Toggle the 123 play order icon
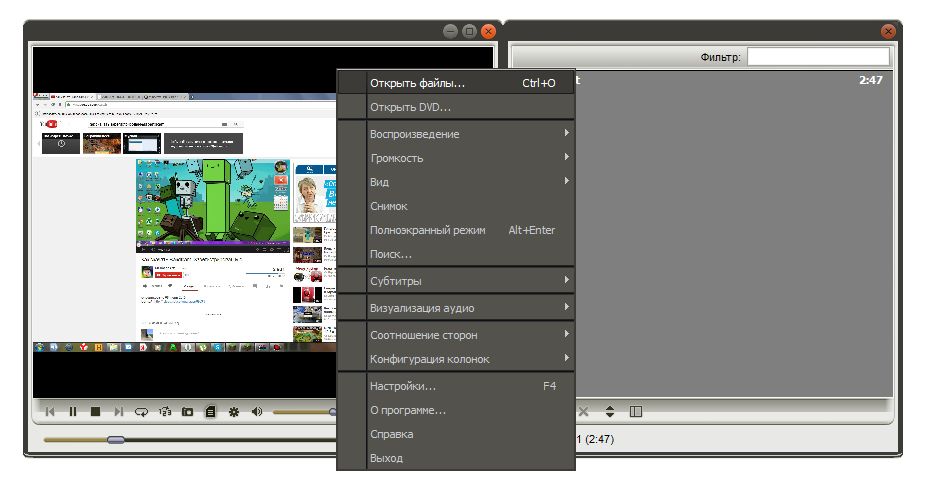 tap(165, 412)
